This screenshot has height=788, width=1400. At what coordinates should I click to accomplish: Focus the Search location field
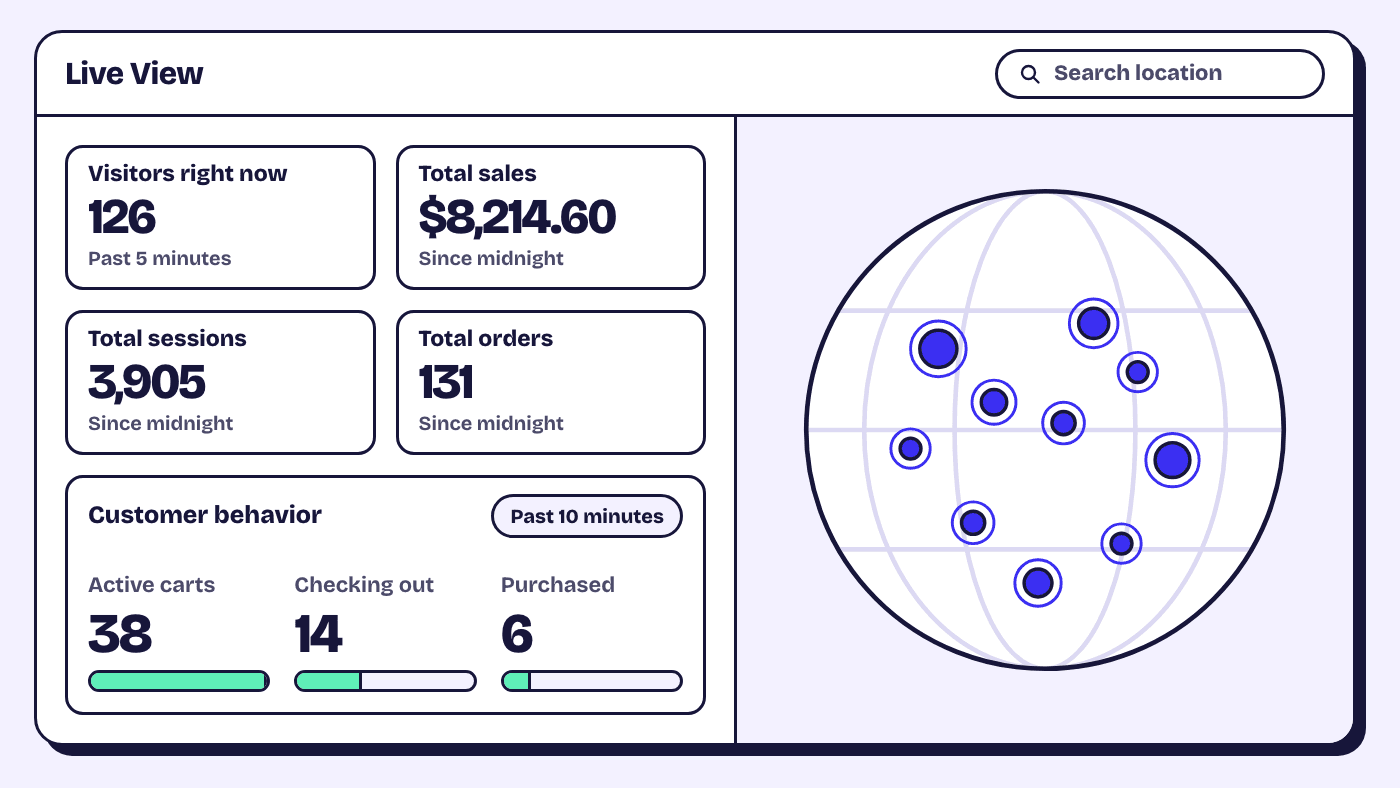tap(1160, 74)
